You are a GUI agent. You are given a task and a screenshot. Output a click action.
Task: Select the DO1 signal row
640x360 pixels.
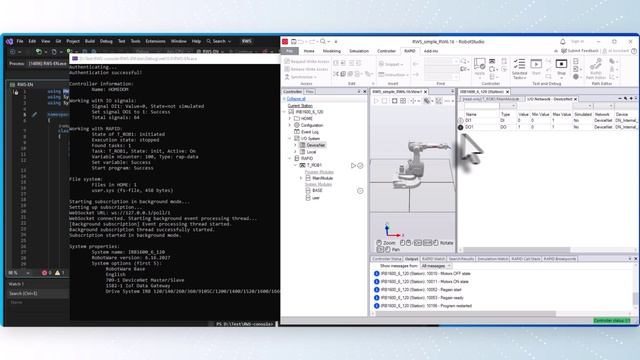tap(549, 127)
